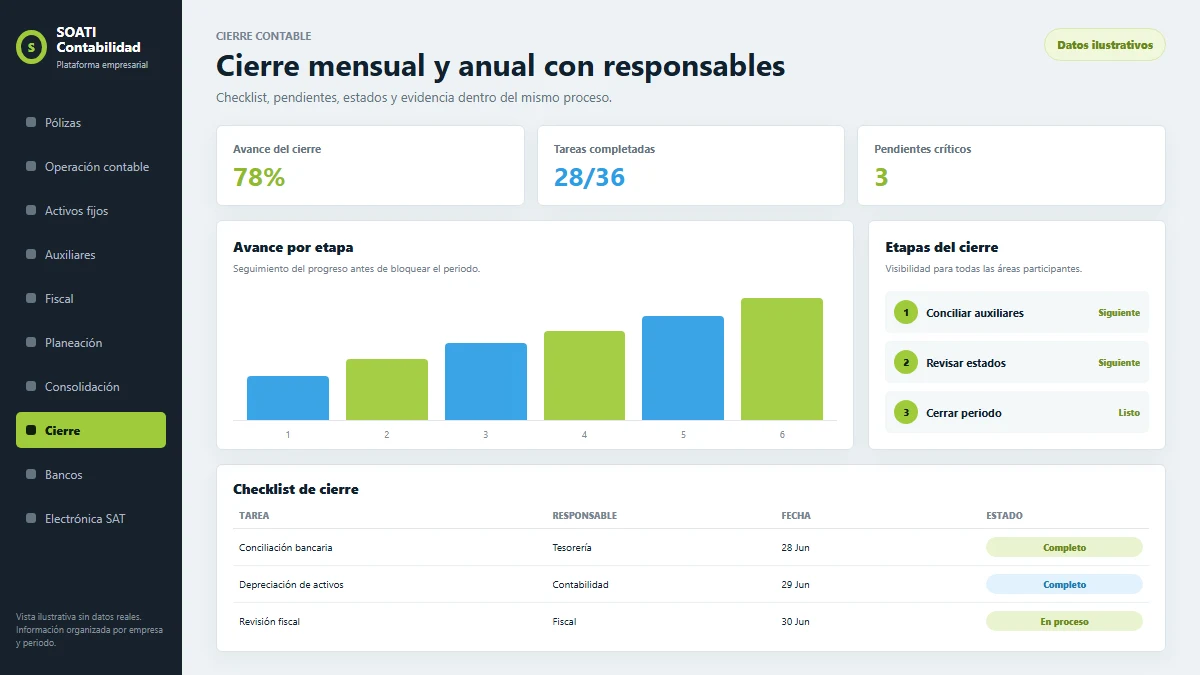The width and height of the screenshot is (1200, 675).
Task: Go to Electrónica SAT
Action: coord(91,519)
